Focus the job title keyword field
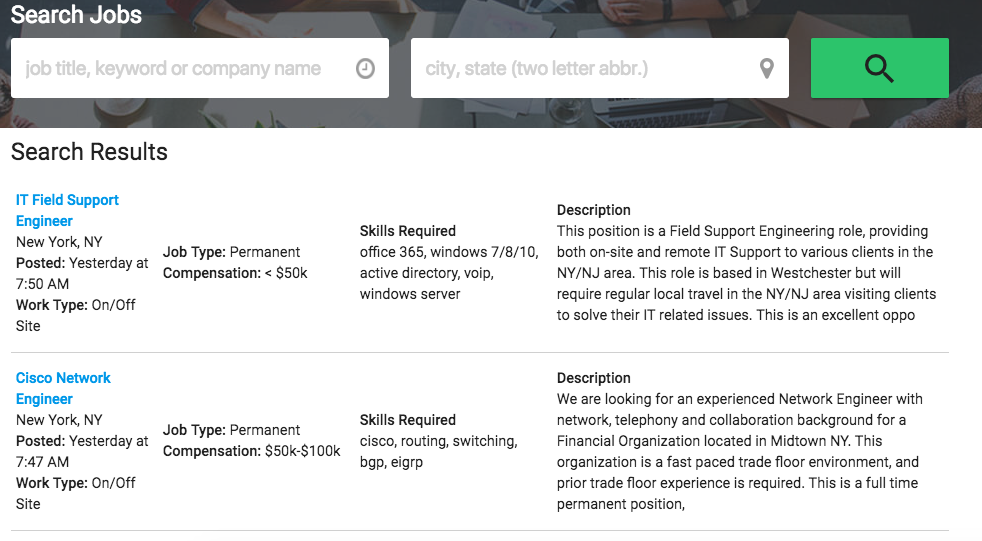The height and width of the screenshot is (541, 982). pos(180,69)
